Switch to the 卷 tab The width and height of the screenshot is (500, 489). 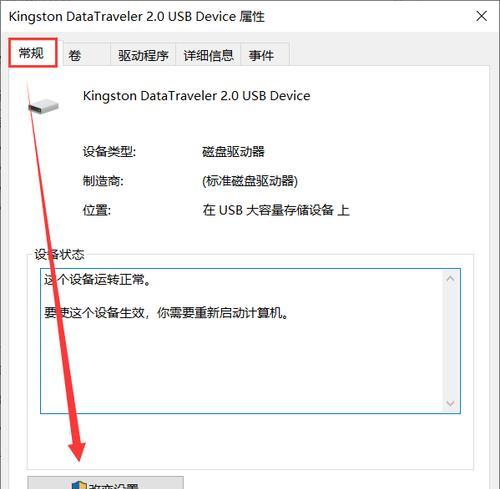(87, 54)
